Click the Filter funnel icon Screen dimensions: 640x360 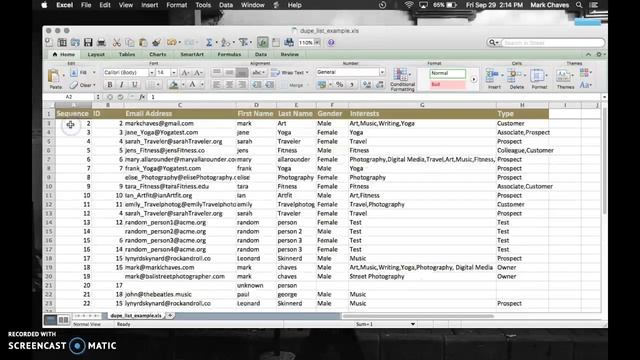[x=243, y=42]
